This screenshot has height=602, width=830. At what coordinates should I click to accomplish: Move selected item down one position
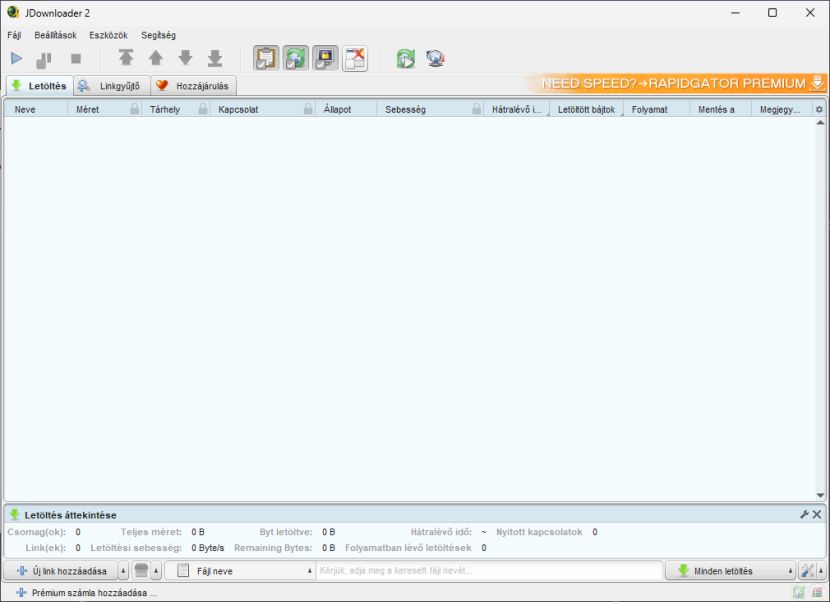click(x=185, y=58)
